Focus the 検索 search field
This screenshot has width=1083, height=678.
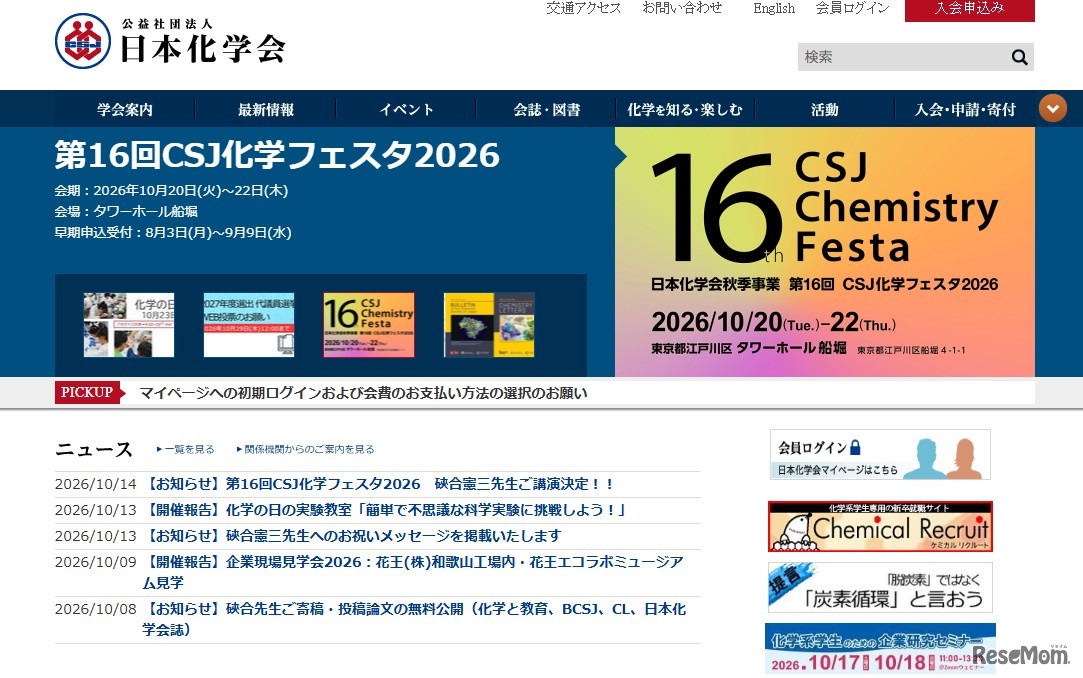903,57
